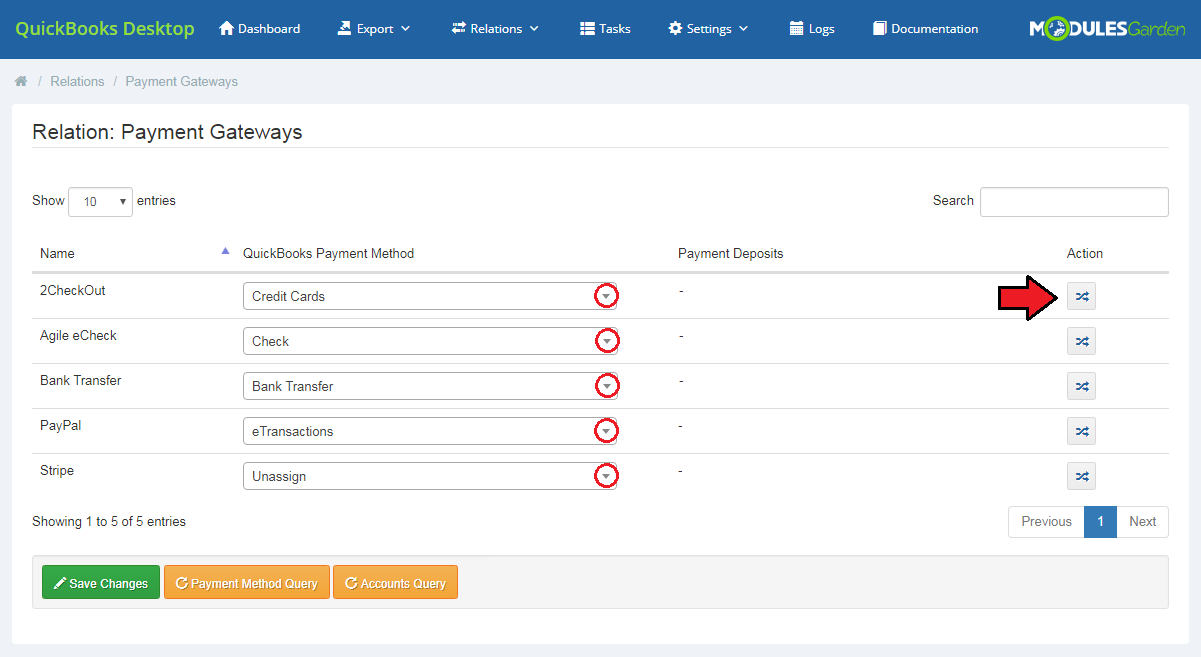Click the QuickBooks Payment Method column header

tap(328, 253)
